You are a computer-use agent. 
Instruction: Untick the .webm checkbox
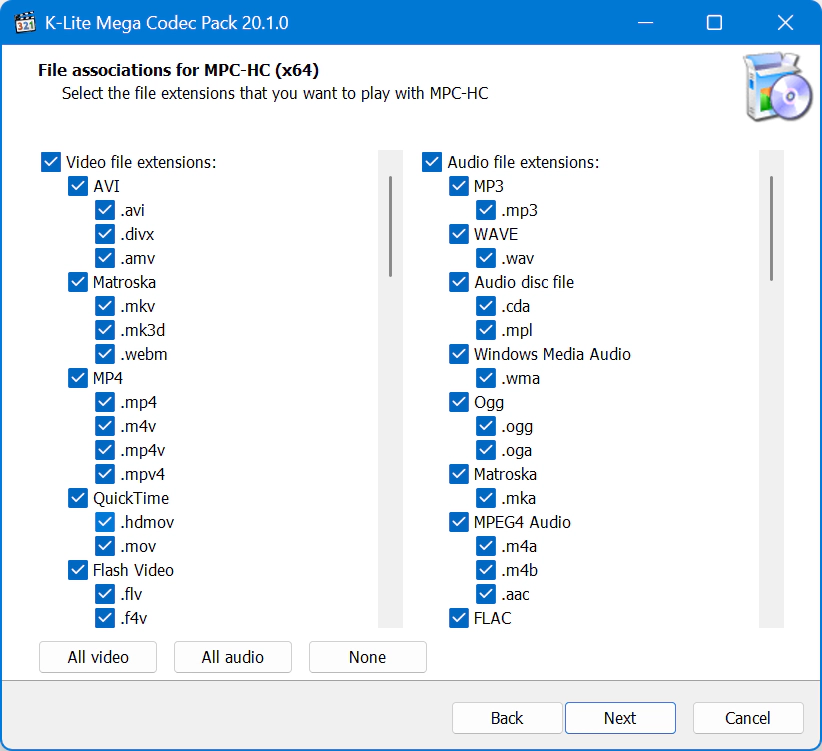click(x=105, y=354)
